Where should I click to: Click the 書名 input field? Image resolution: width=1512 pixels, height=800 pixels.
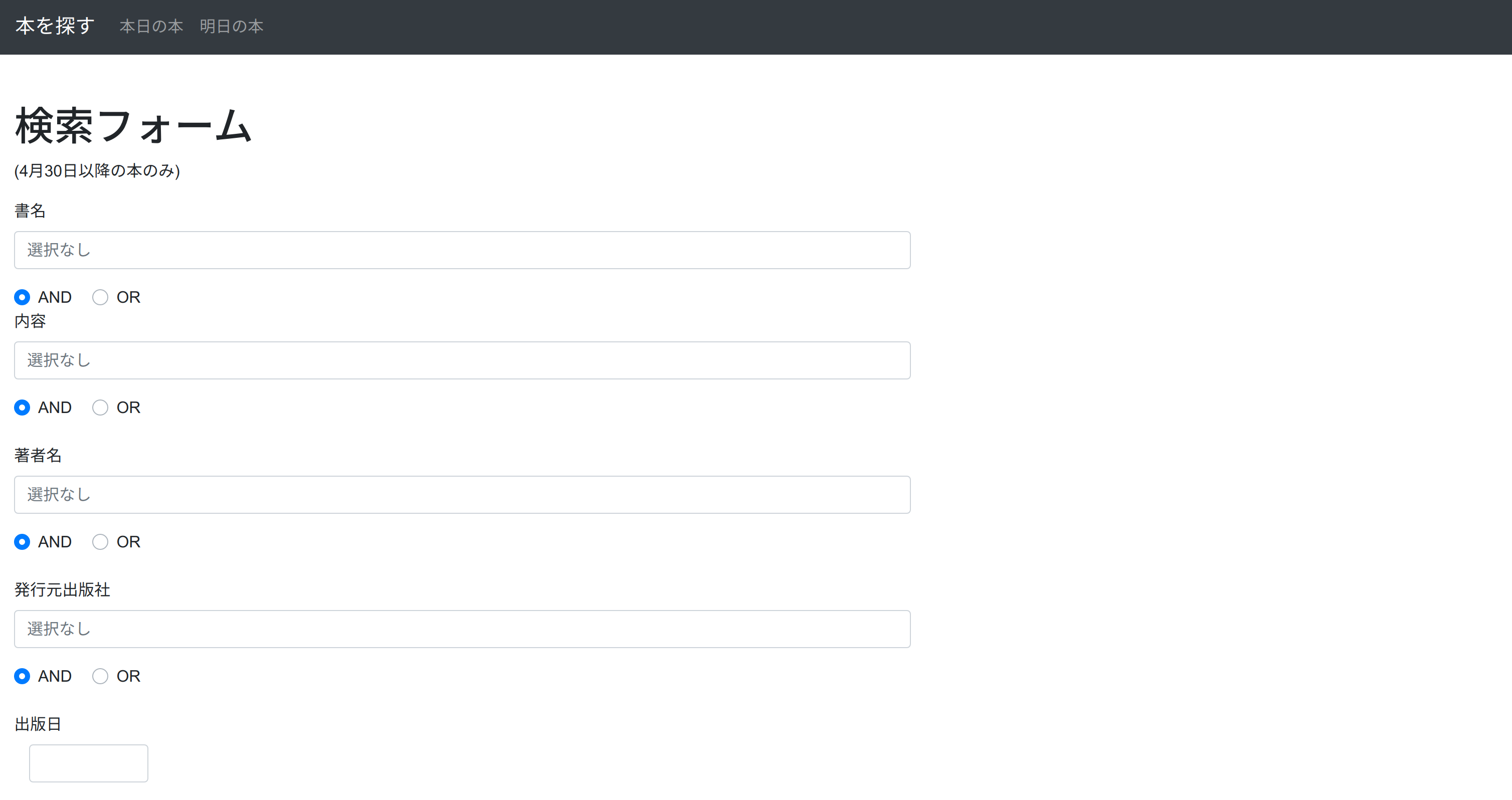pyautogui.click(x=462, y=250)
